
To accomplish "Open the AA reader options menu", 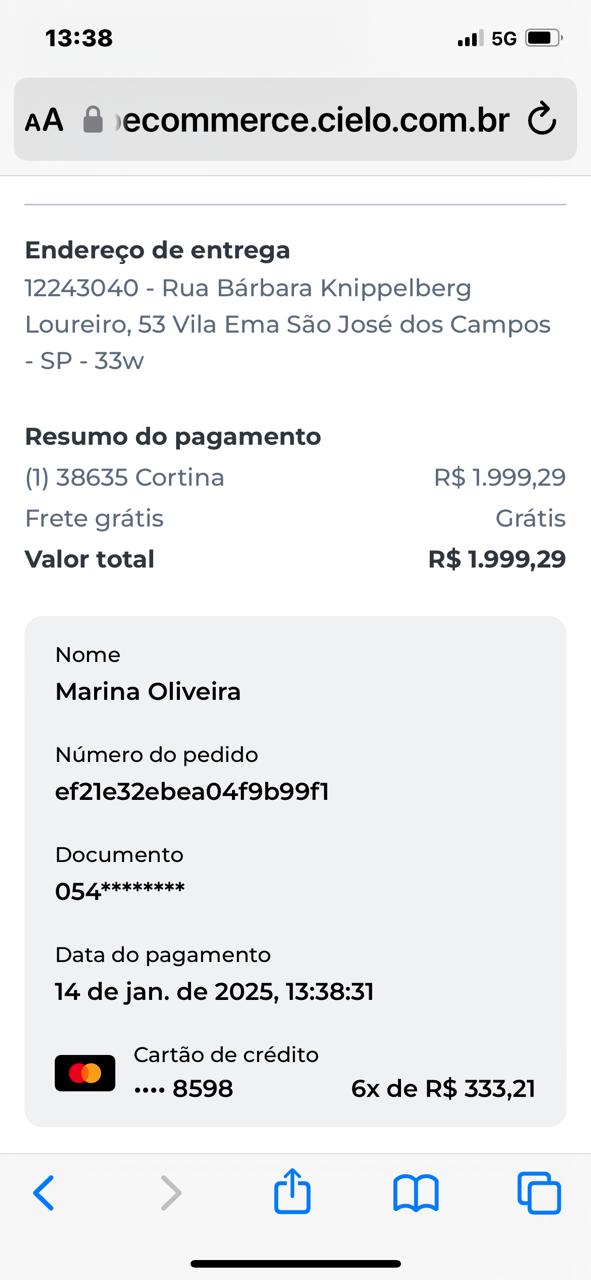I will 44,121.
